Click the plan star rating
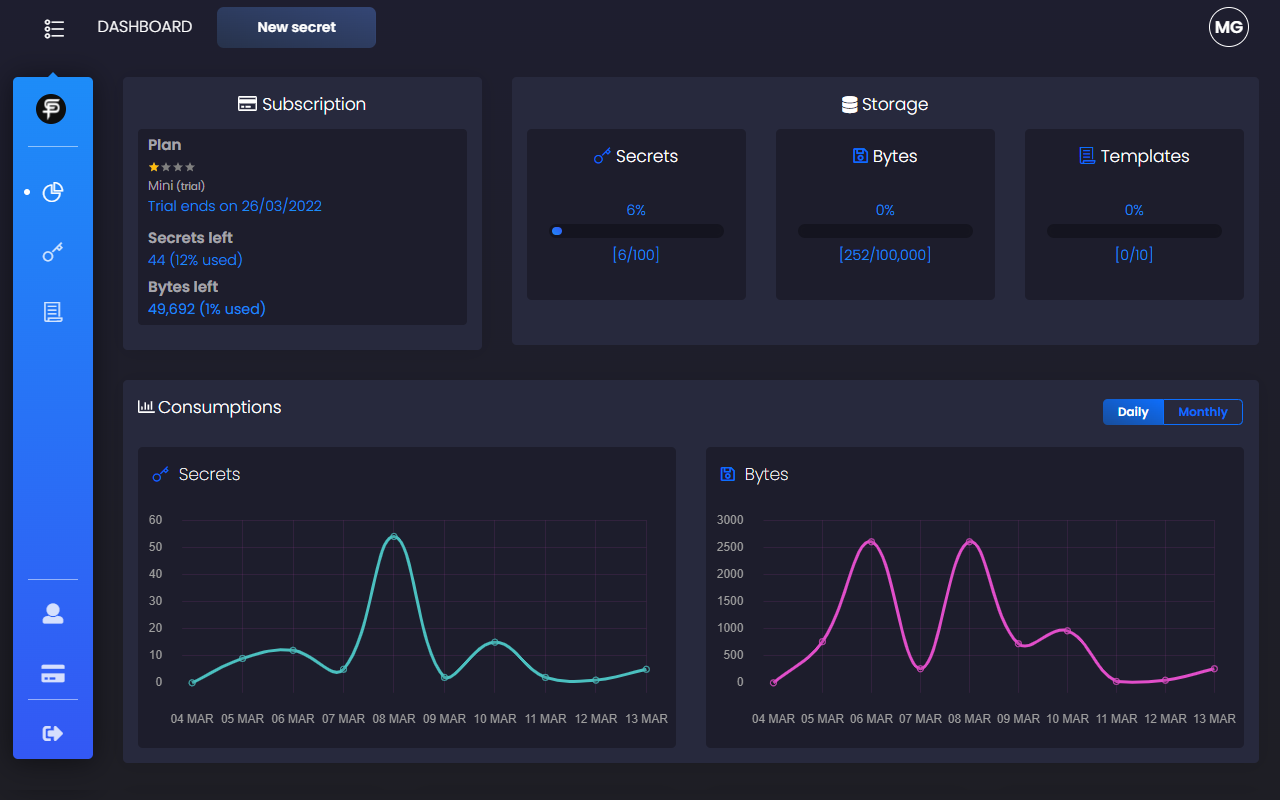 point(171,167)
